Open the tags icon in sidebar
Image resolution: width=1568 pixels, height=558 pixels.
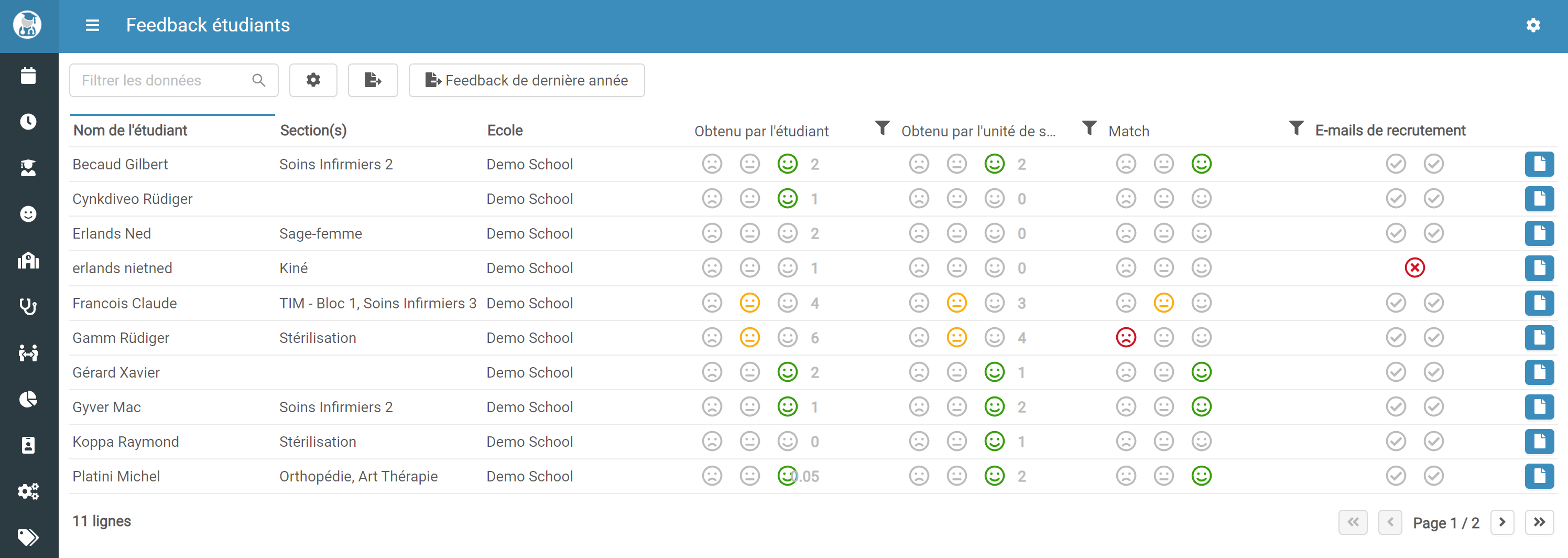[28, 538]
